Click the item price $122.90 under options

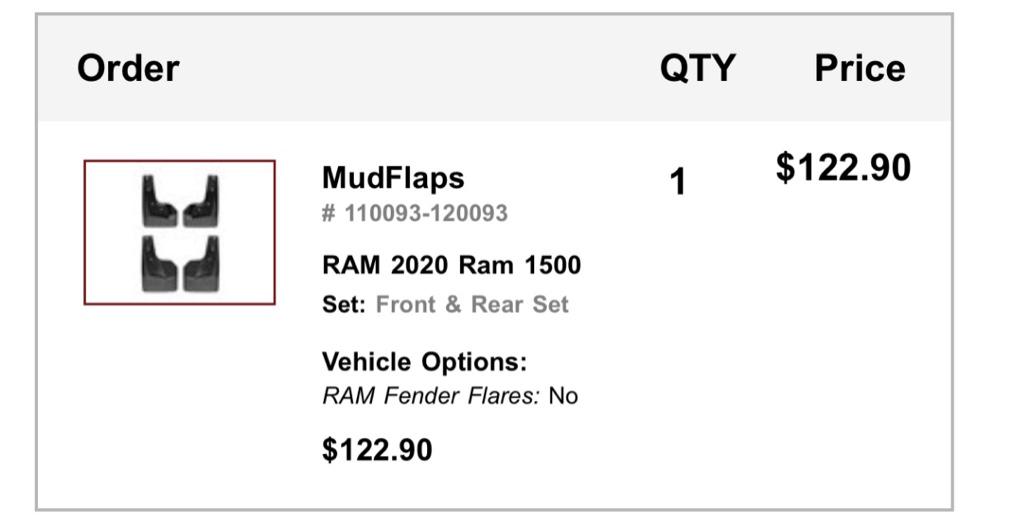(377, 450)
